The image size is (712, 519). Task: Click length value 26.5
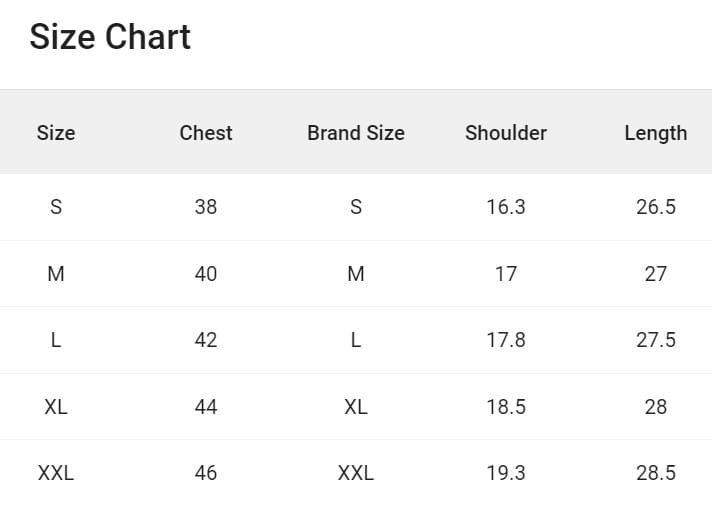[x=656, y=207]
